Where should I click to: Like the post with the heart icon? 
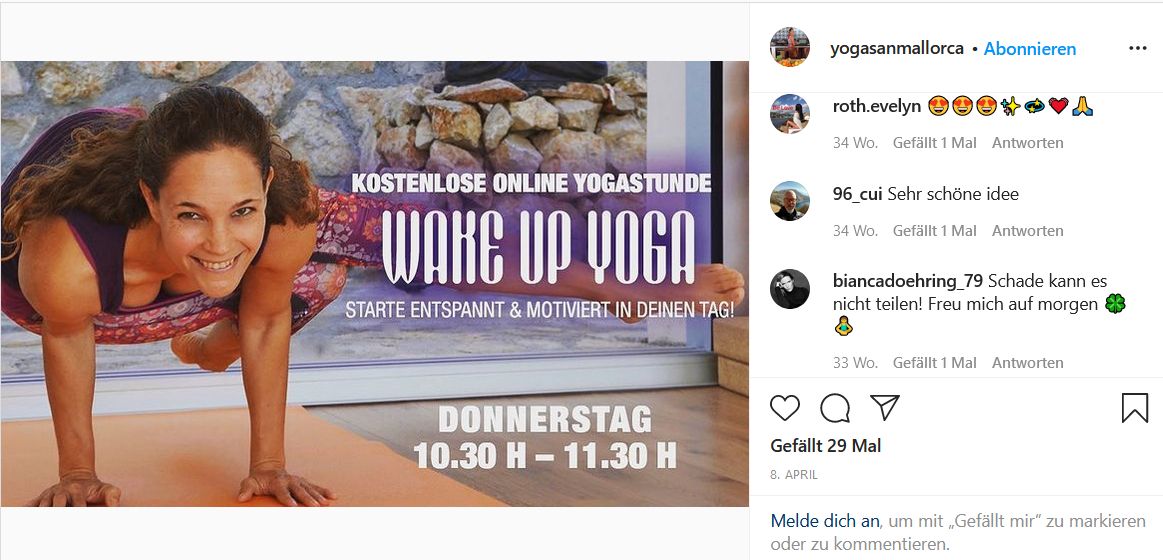coord(785,408)
